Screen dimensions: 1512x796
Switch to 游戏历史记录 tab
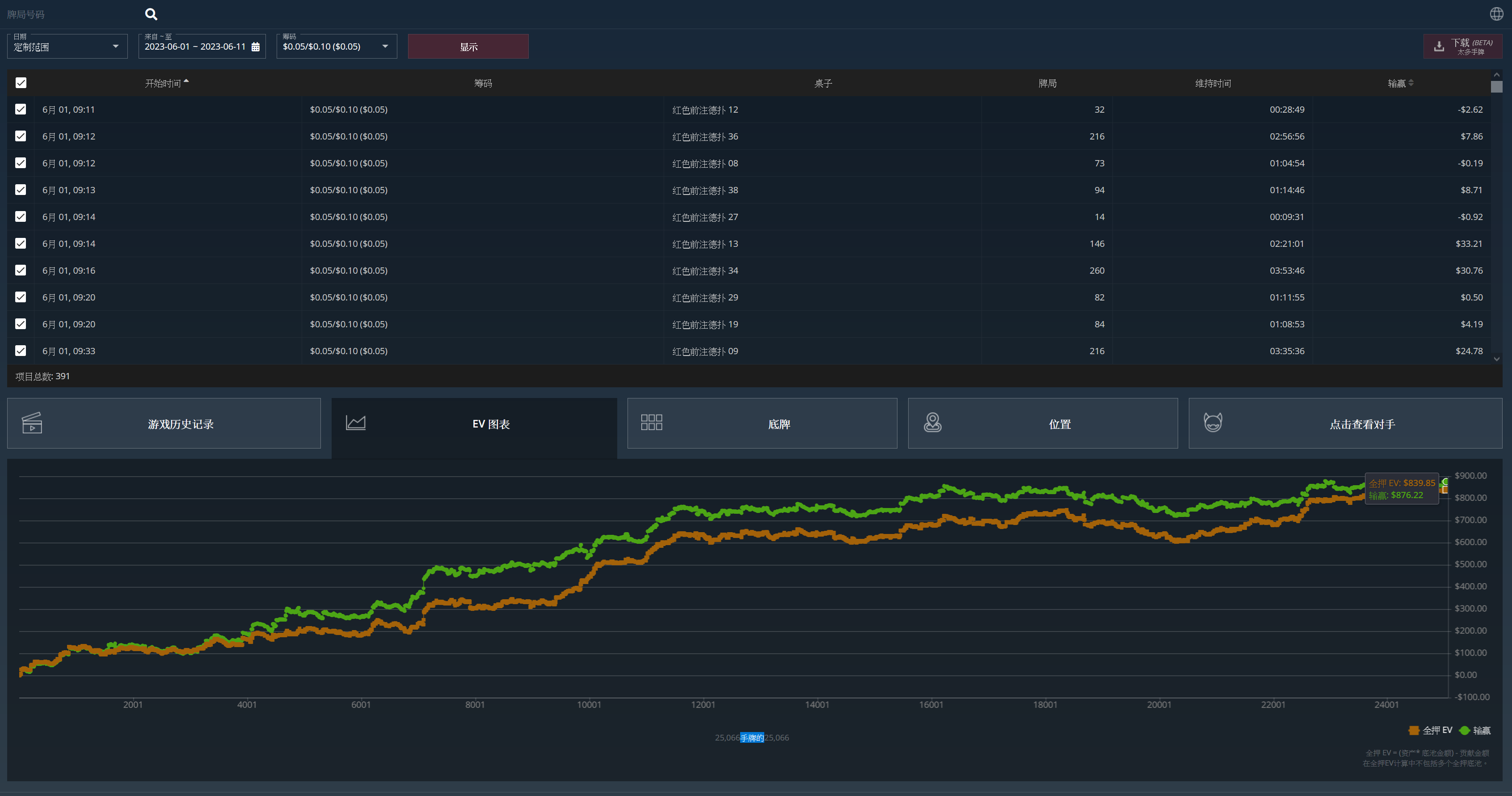[164, 423]
